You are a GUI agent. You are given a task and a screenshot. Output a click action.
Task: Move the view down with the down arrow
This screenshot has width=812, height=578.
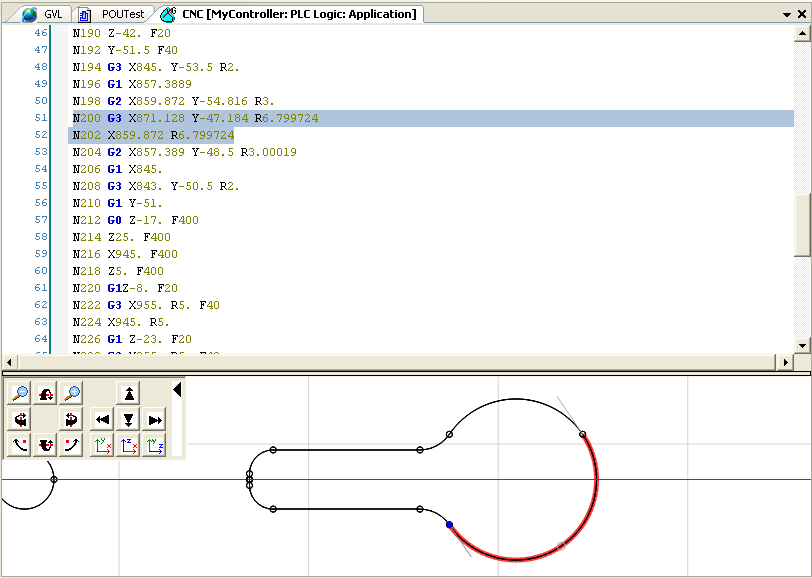click(x=128, y=420)
